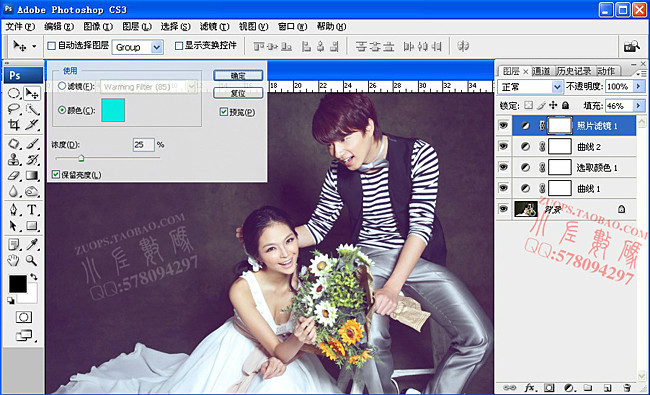Select the 颜色(C) radio button
The width and height of the screenshot is (650, 395).
point(62,110)
